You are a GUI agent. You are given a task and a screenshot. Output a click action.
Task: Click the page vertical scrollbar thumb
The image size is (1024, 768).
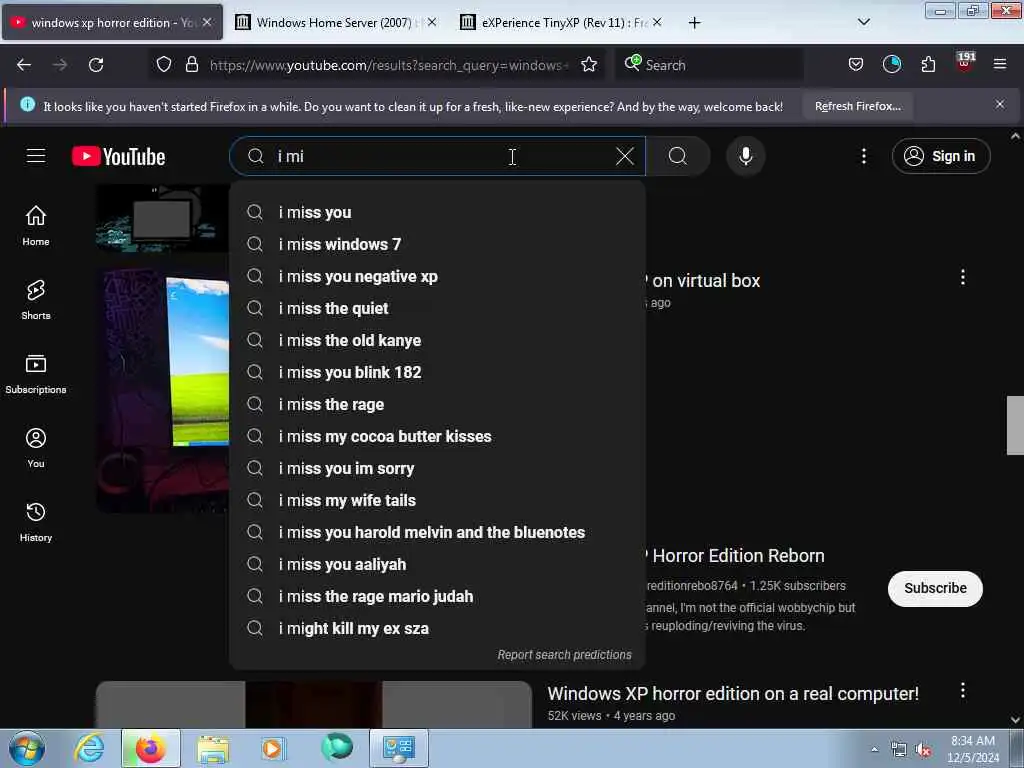point(1015,425)
